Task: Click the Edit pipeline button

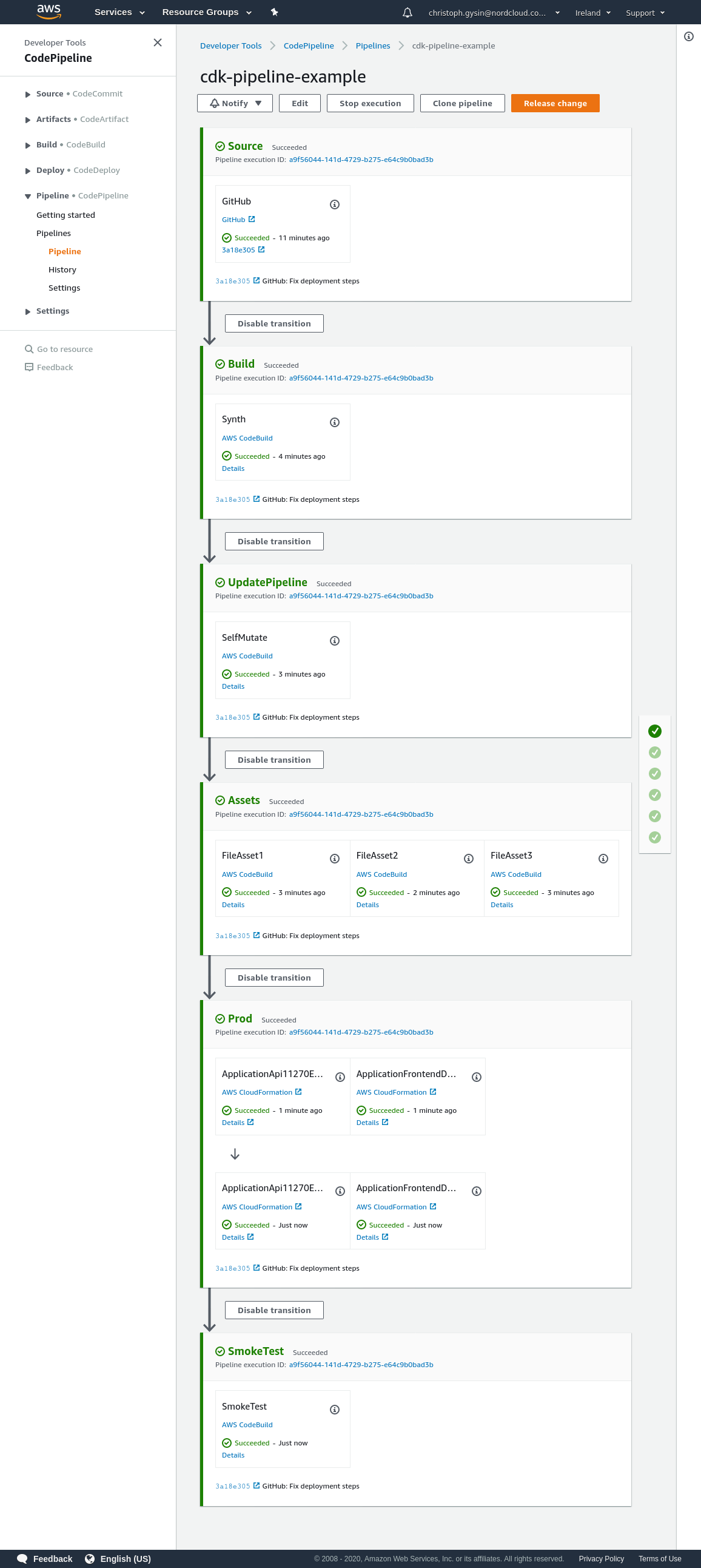Action: [300, 104]
